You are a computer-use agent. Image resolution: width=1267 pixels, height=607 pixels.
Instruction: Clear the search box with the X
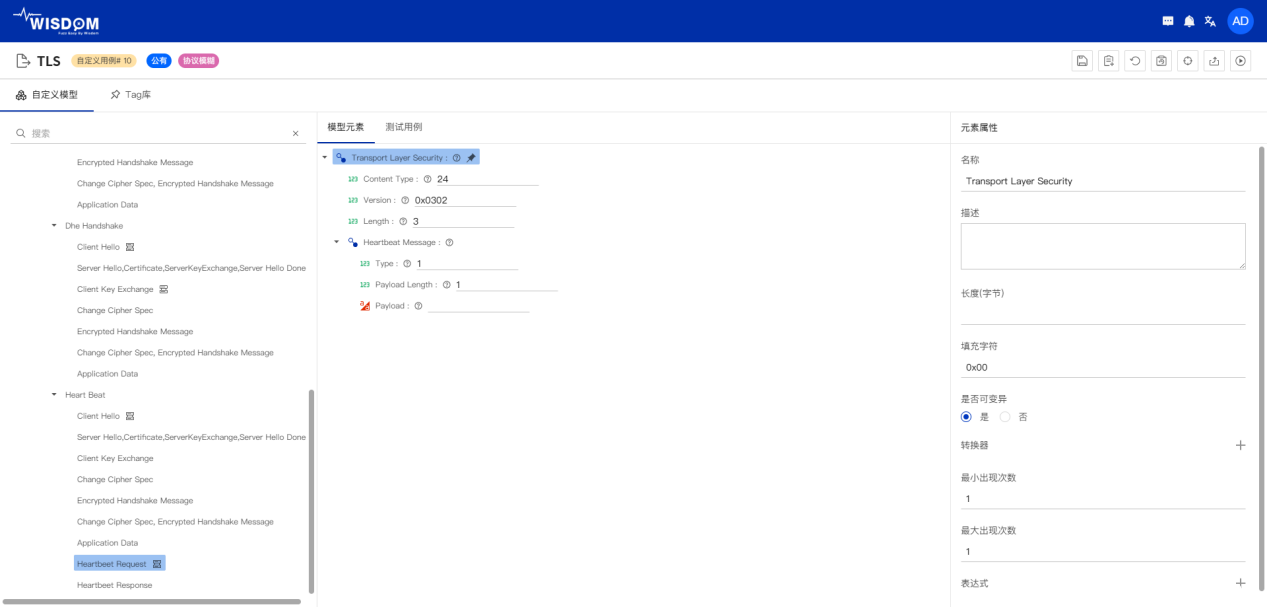295,133
